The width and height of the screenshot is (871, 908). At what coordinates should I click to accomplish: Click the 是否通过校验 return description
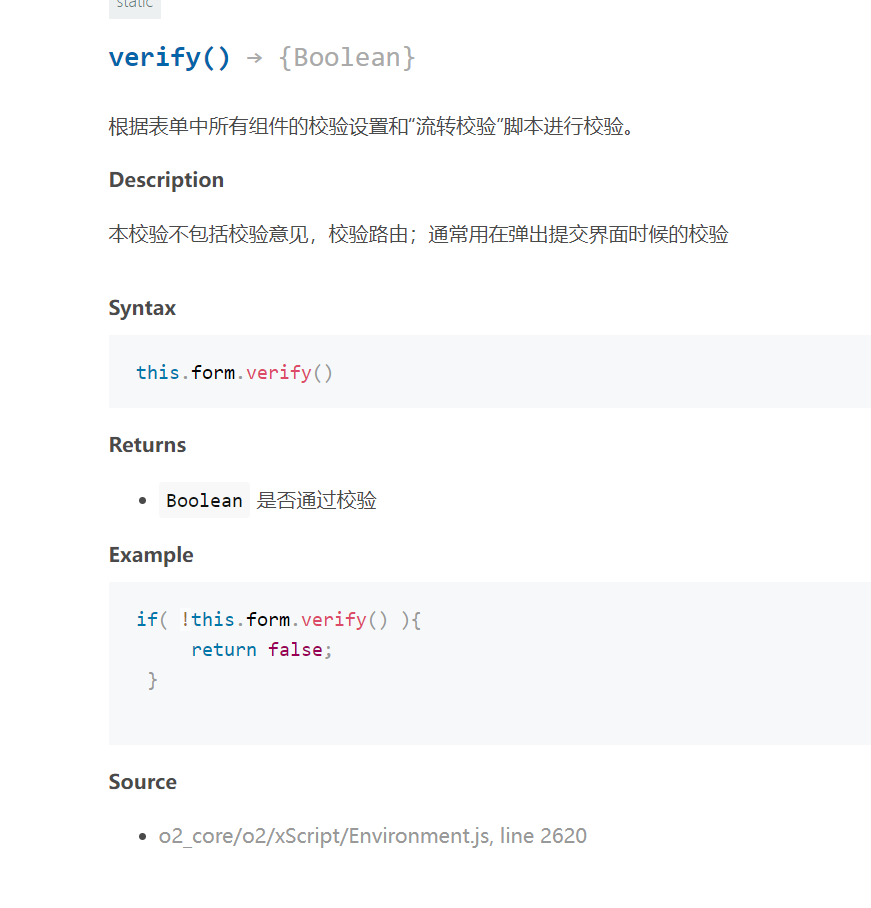coord(317,500)
